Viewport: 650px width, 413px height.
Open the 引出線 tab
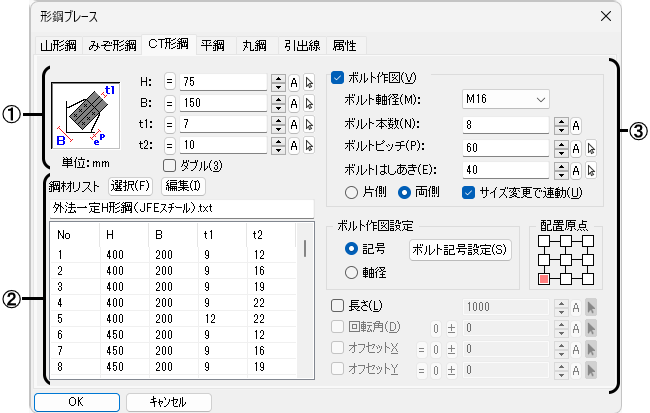[303, 45]
